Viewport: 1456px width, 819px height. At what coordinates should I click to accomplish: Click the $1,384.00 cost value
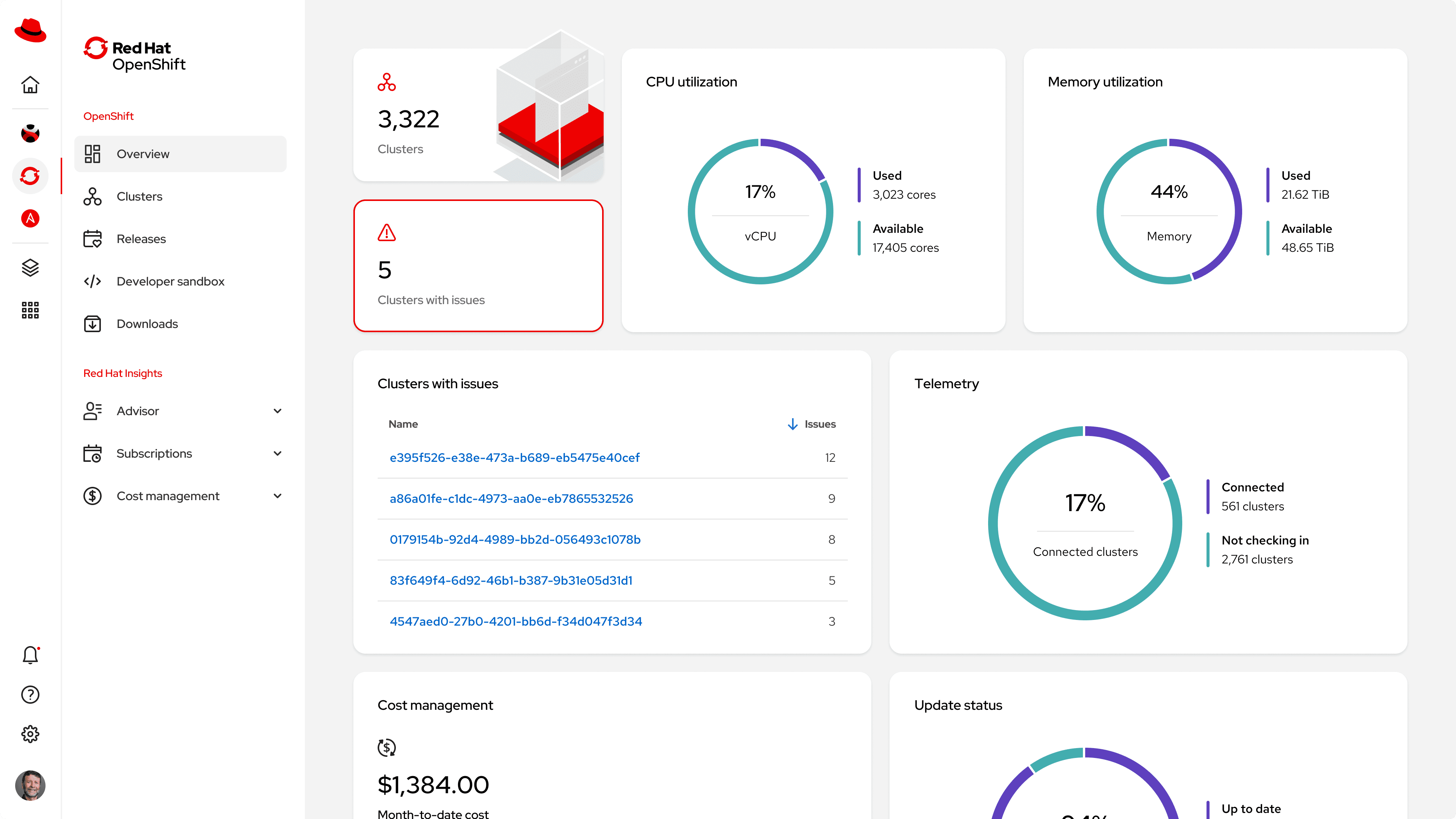433,784
